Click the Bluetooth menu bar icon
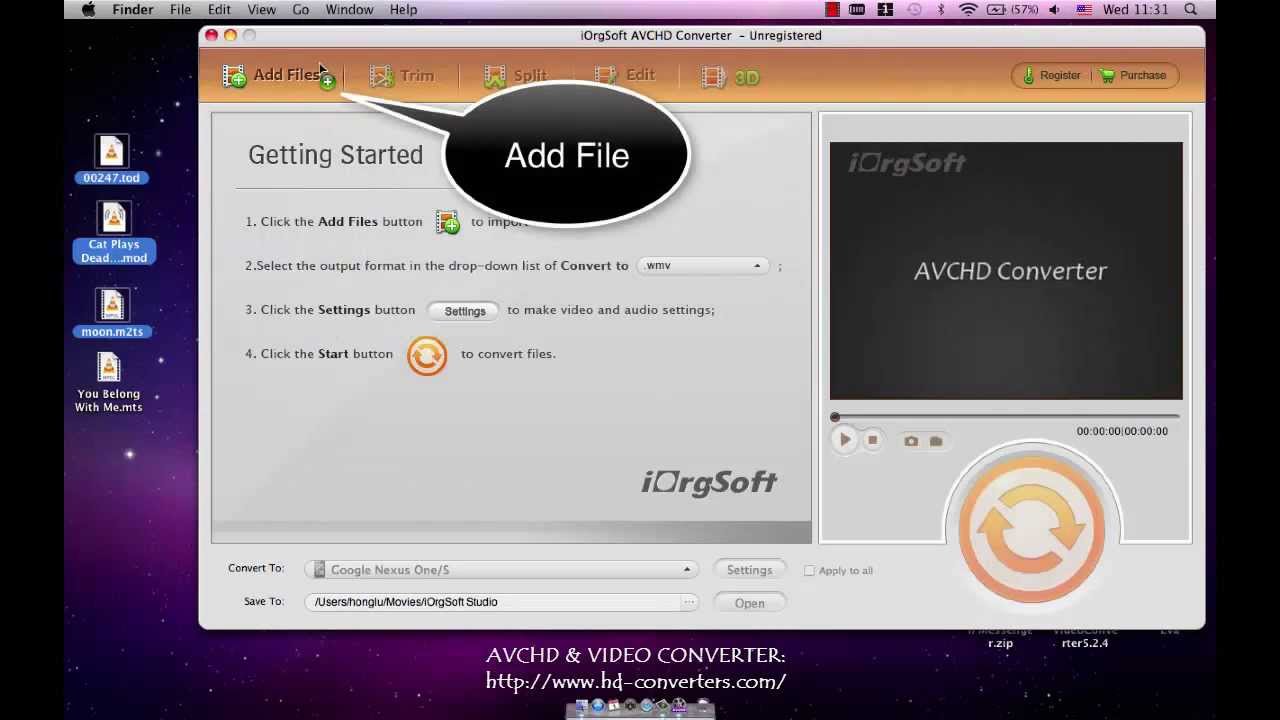Image resolution: width=1280 pixels, height=720 pixels. pos(940,10)
